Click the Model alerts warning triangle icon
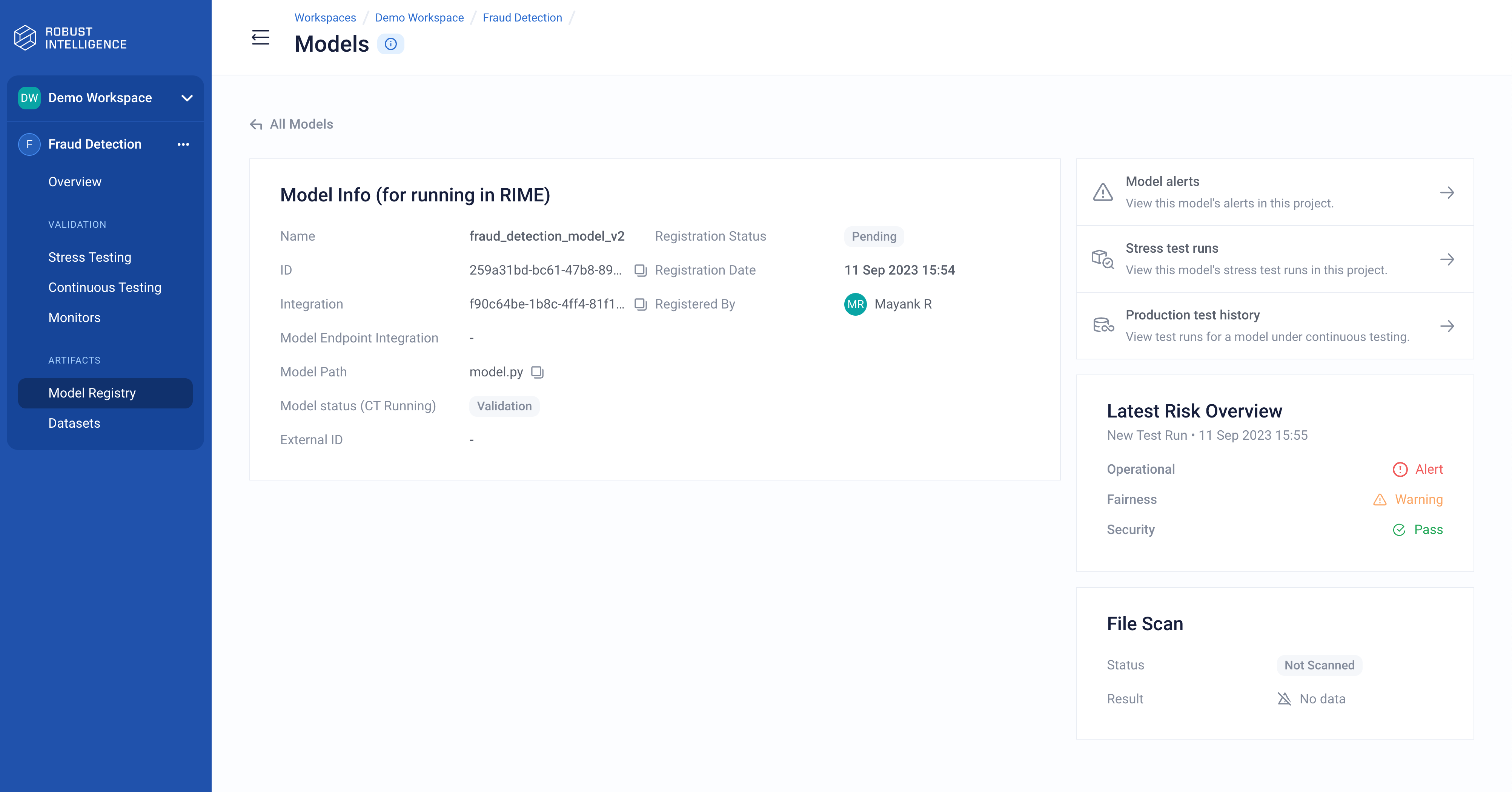Image resolution: width=1512 pixels, height=792 pixels. 1103,192
